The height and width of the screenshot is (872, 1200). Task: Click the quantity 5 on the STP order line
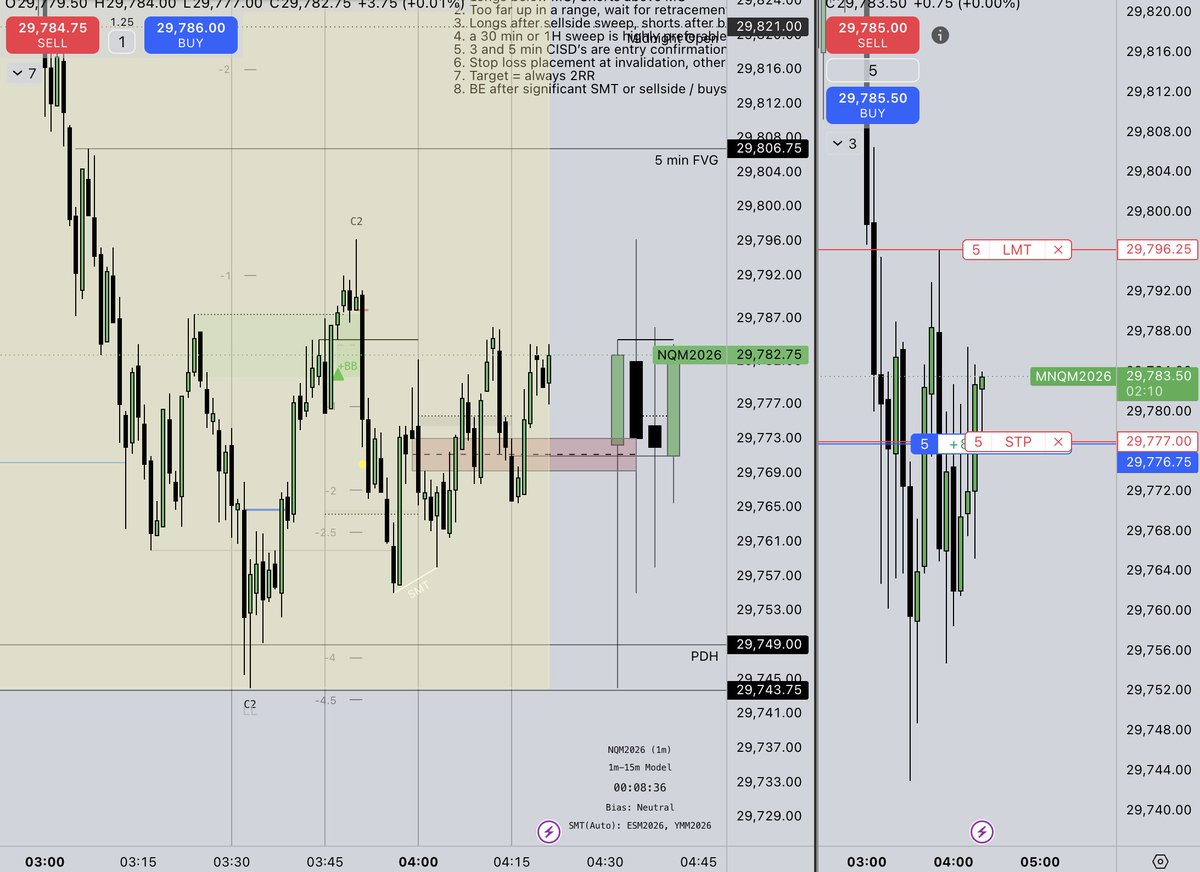click(x=977, y=441)
